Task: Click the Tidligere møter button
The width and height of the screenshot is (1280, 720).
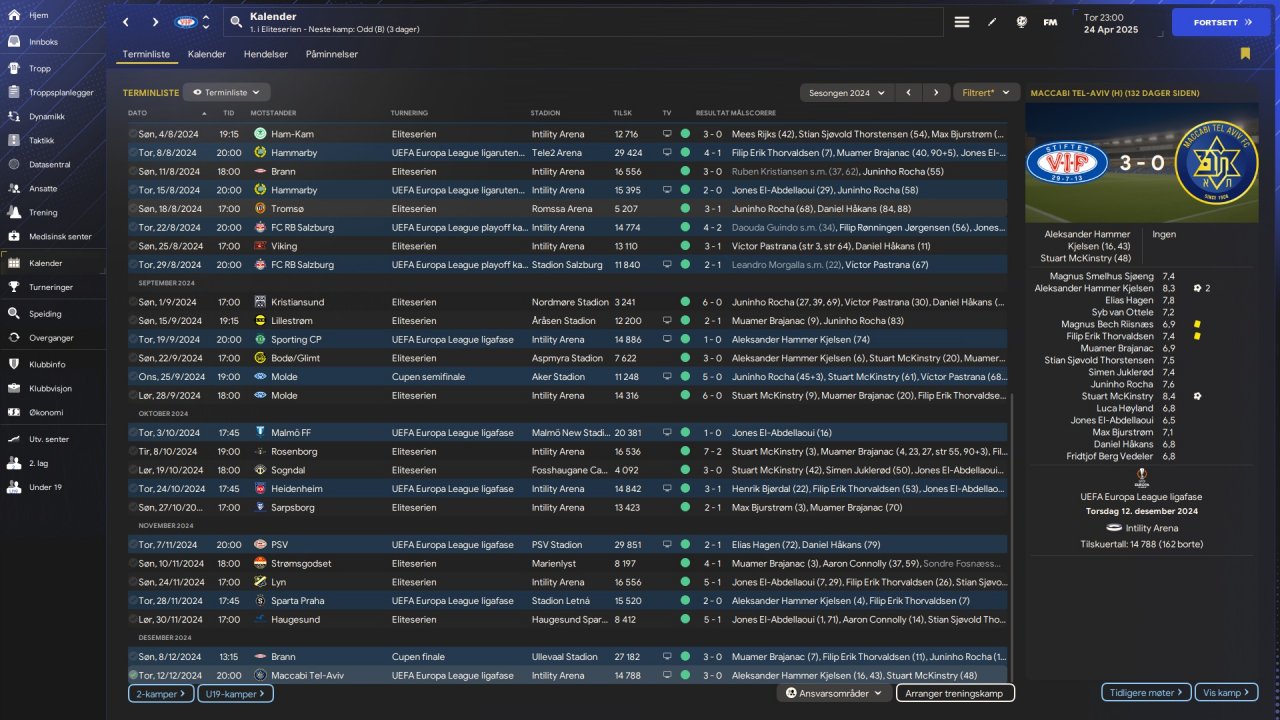Action: click(x=1147, y=692)
